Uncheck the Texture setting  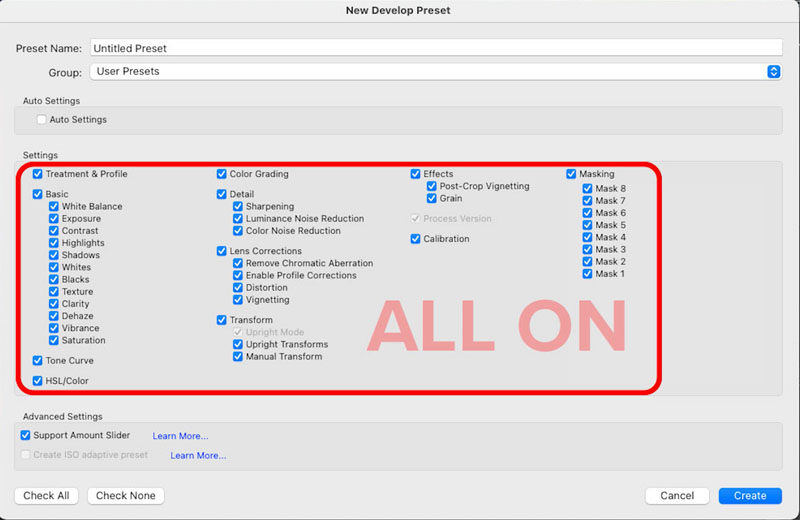(x=54, y=291)
